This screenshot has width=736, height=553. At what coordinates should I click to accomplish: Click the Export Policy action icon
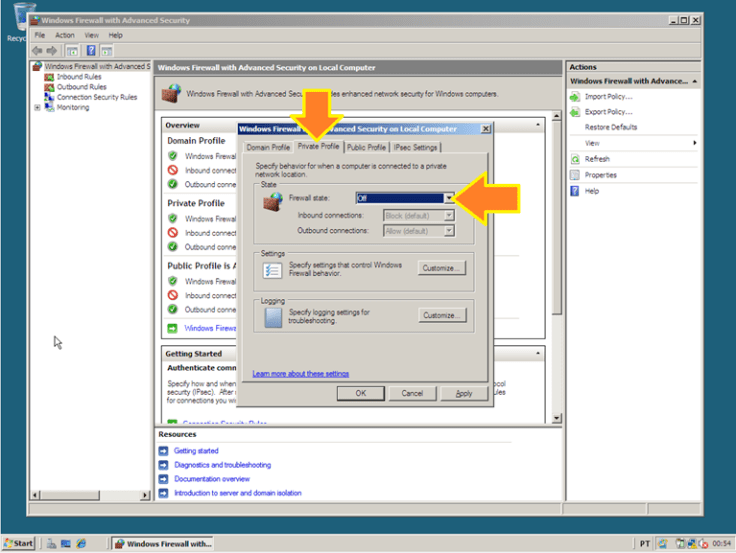[575, 112]
